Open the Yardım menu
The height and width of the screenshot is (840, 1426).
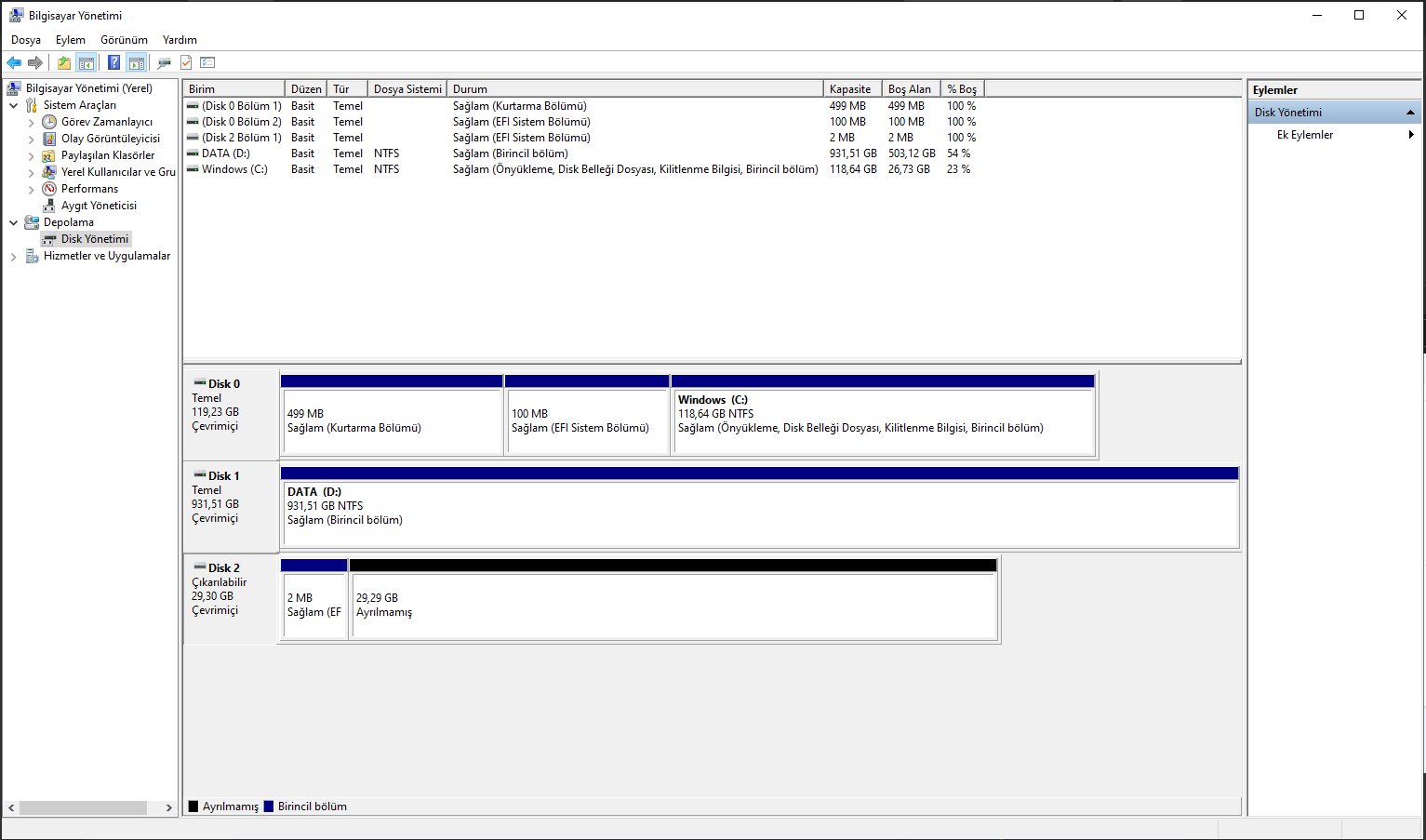tap(180, 40)
